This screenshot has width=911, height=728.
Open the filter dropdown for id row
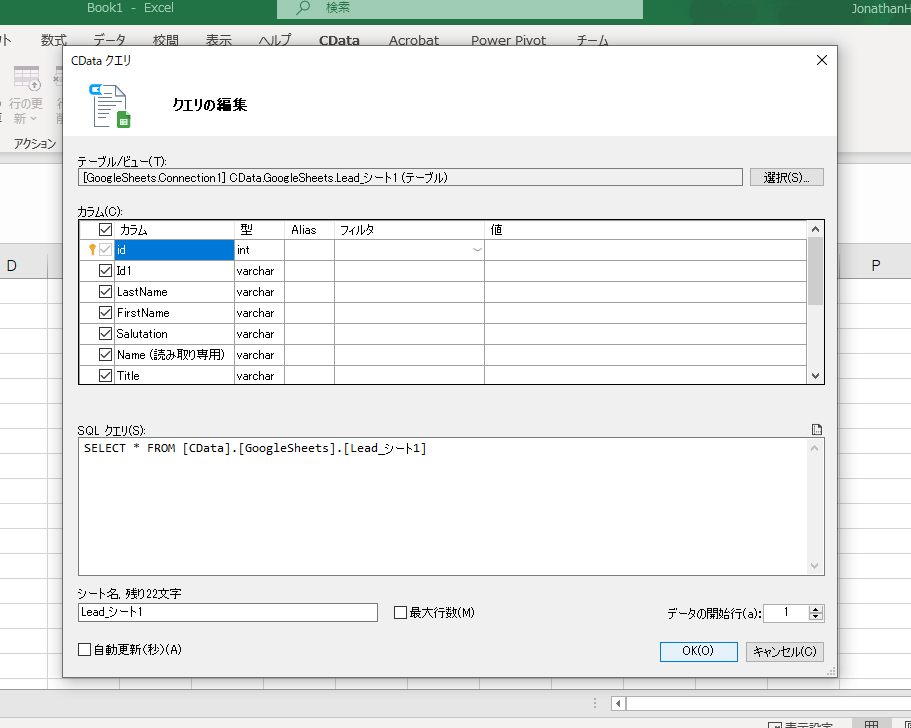477,250
